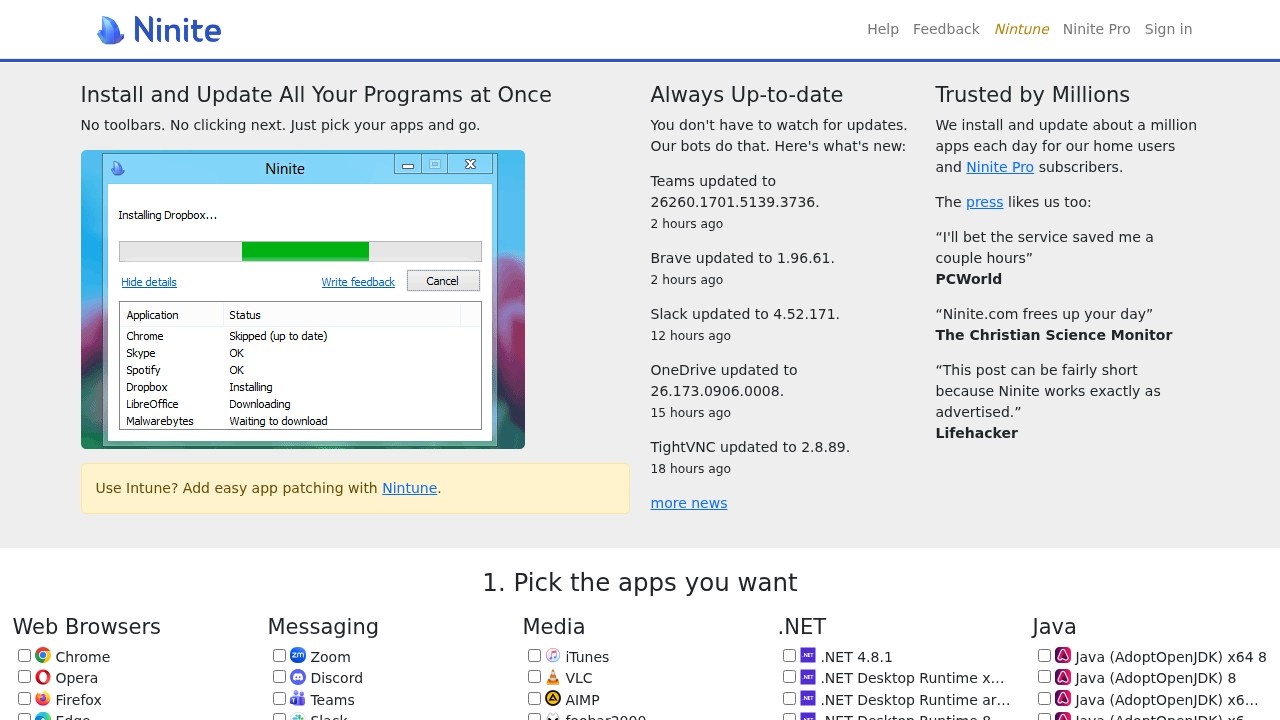The width and height of the screenshot is (1280, 720).
Task: Check the .NET 4.8.1 checkbox
Action: pos(789,656)
